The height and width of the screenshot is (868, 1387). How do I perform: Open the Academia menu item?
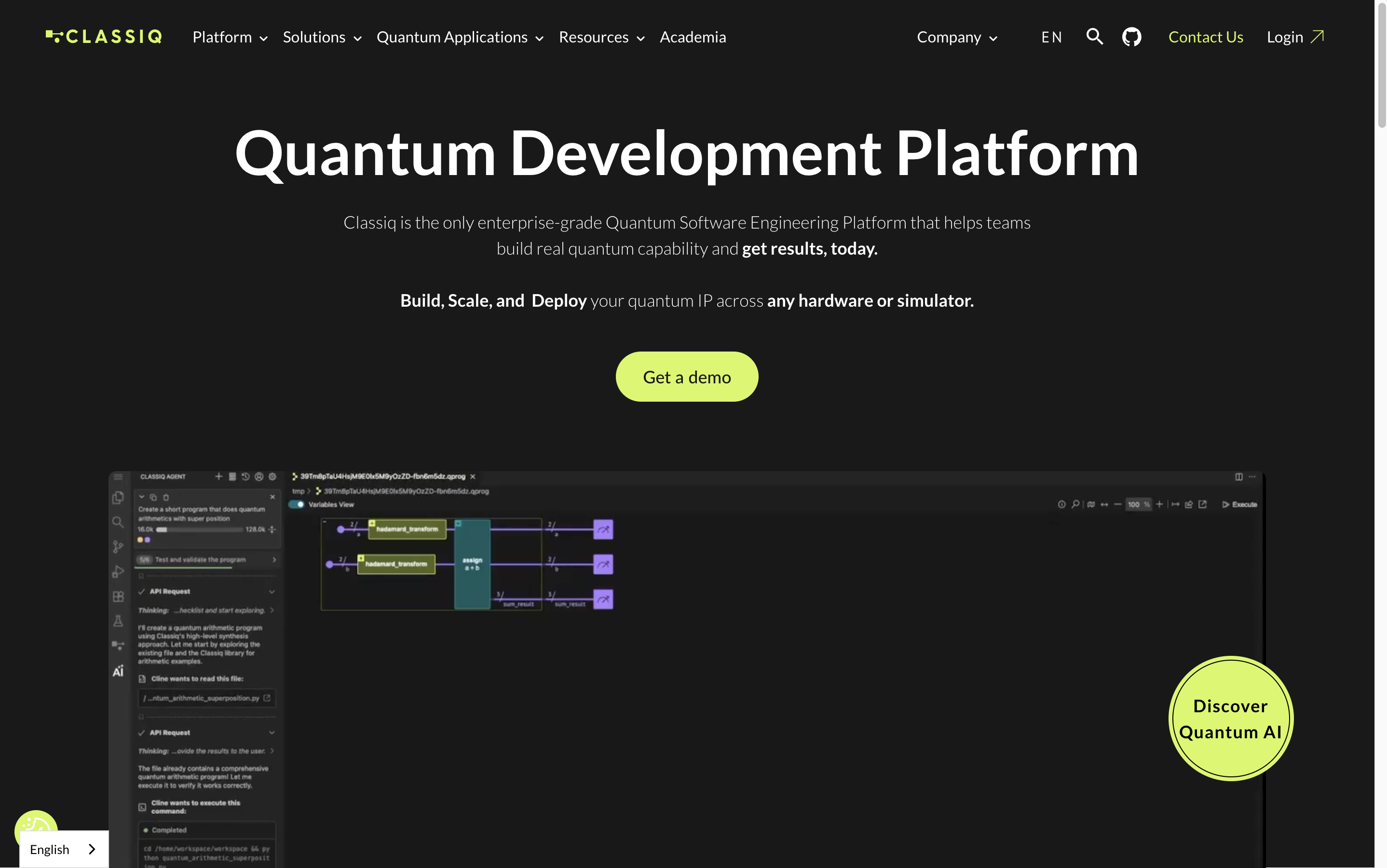click(x=693, y=37)
